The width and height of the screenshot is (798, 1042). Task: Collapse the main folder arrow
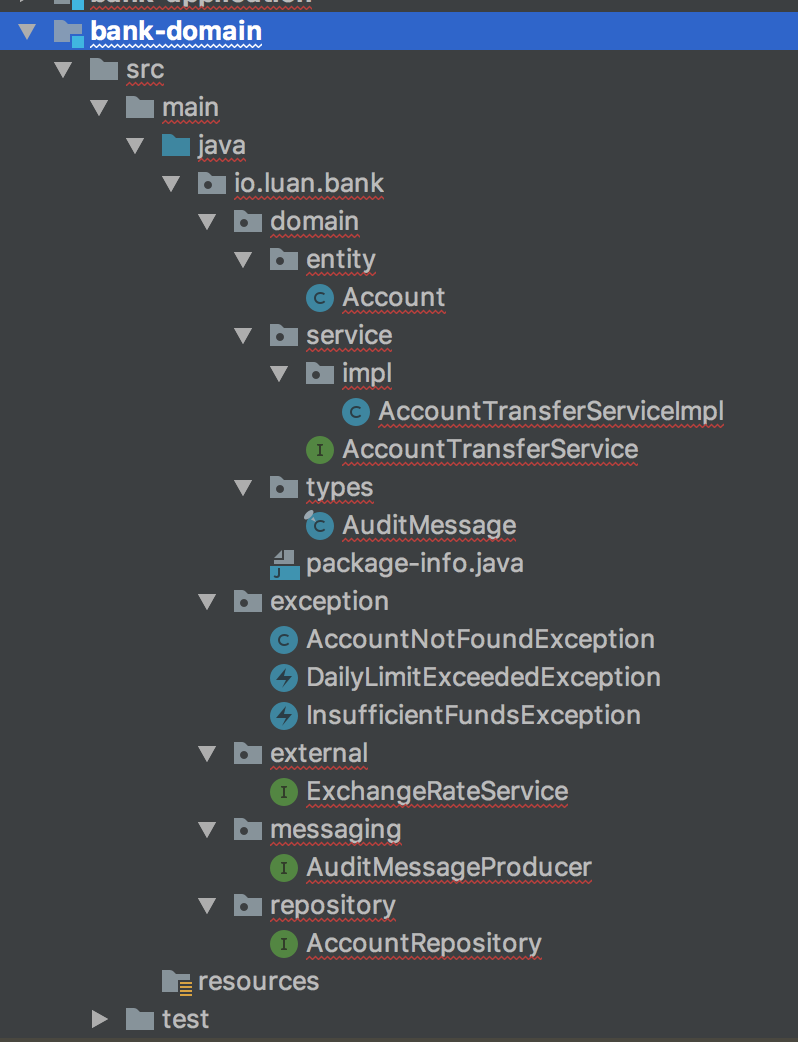click(x=99, y=107)
